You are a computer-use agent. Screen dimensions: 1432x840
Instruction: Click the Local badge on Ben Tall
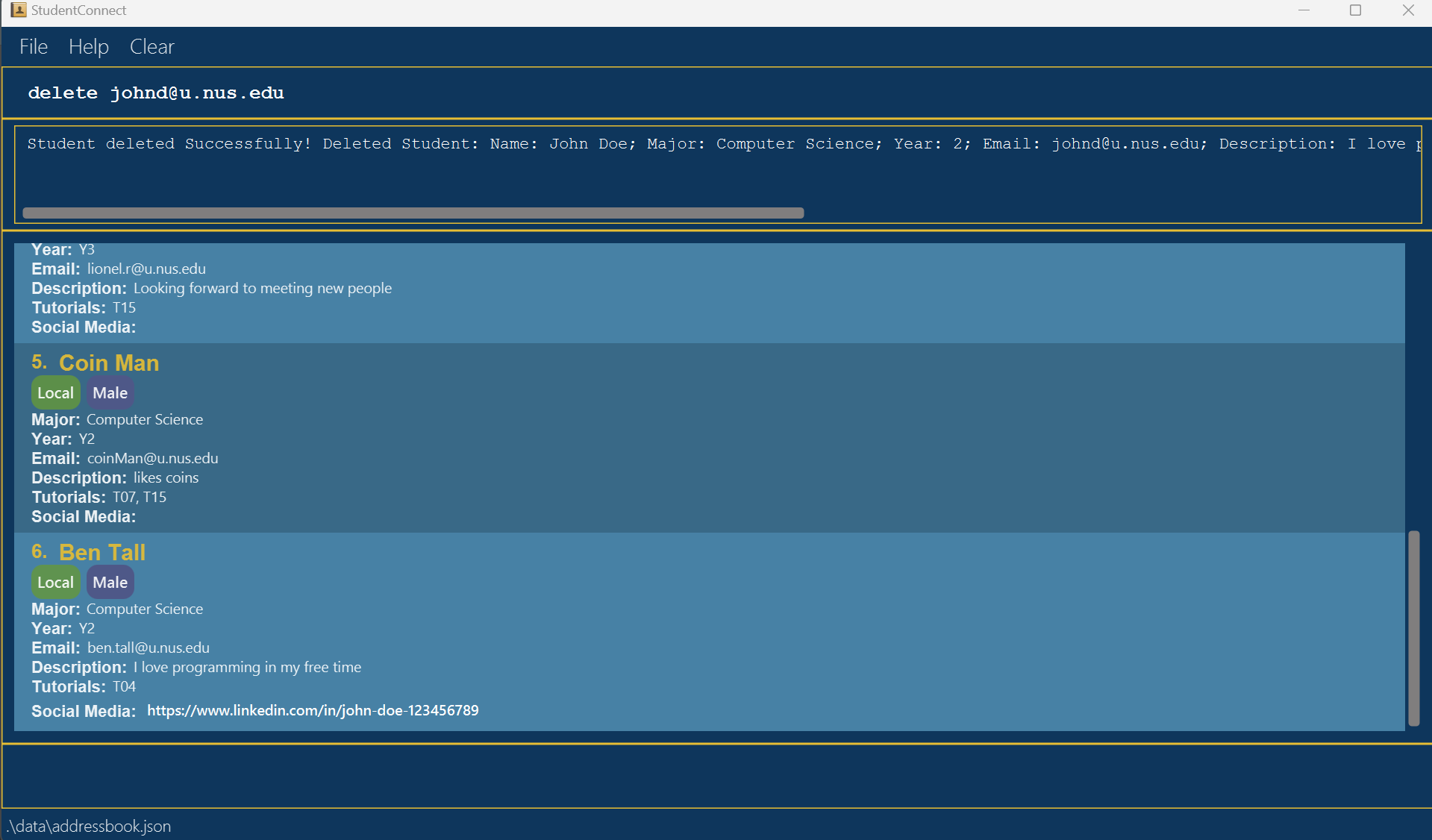(56, 582)
